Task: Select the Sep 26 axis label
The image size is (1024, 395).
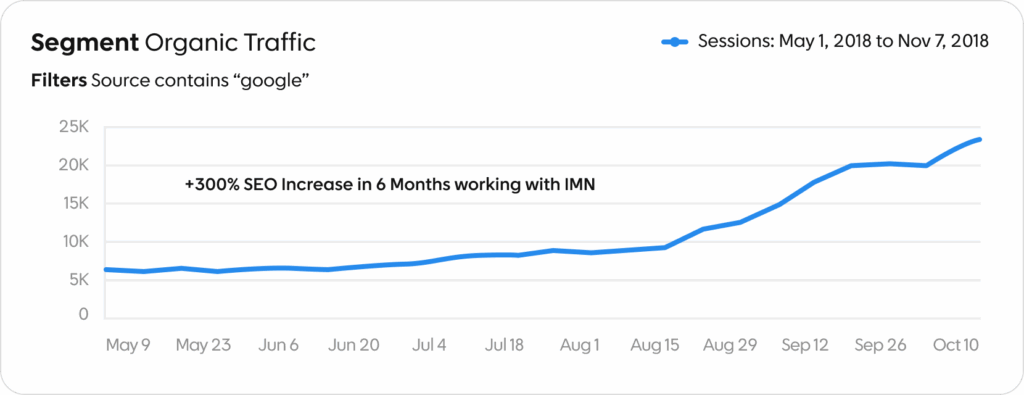Action: (880, 345)
